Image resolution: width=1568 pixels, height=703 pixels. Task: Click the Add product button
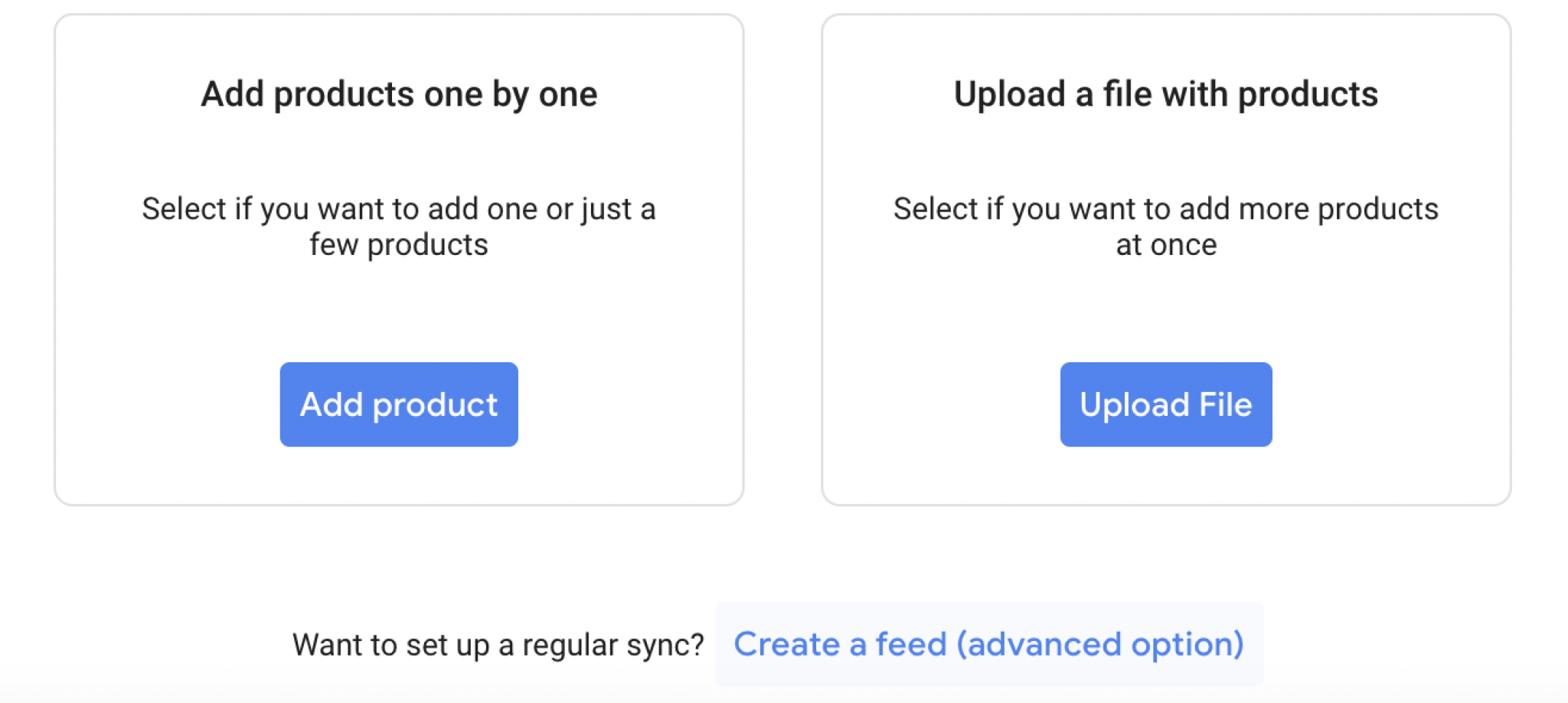click(x=399, y=404)
